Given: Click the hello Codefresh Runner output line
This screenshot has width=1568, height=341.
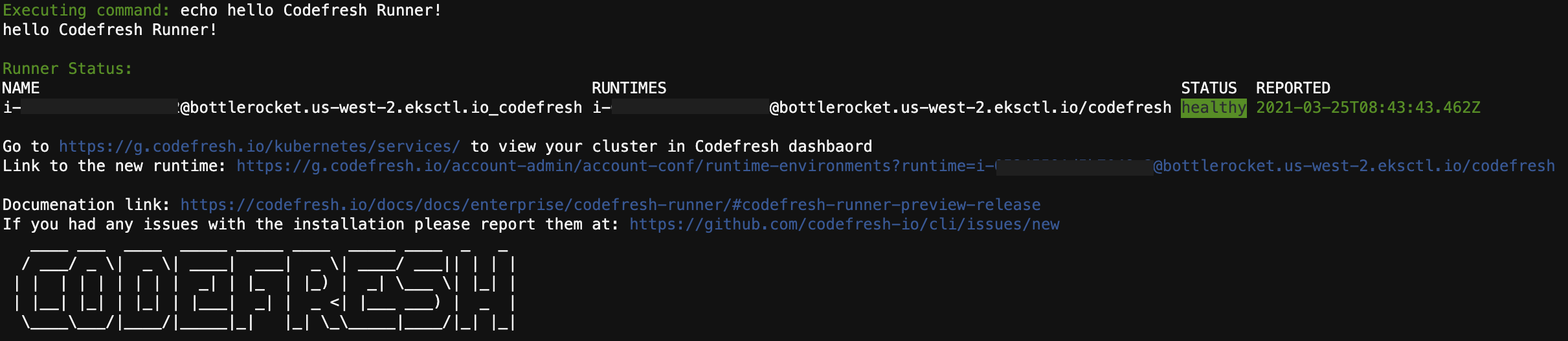Looking at the screenshot, I should pyautogui.click(x=109, y=30).
